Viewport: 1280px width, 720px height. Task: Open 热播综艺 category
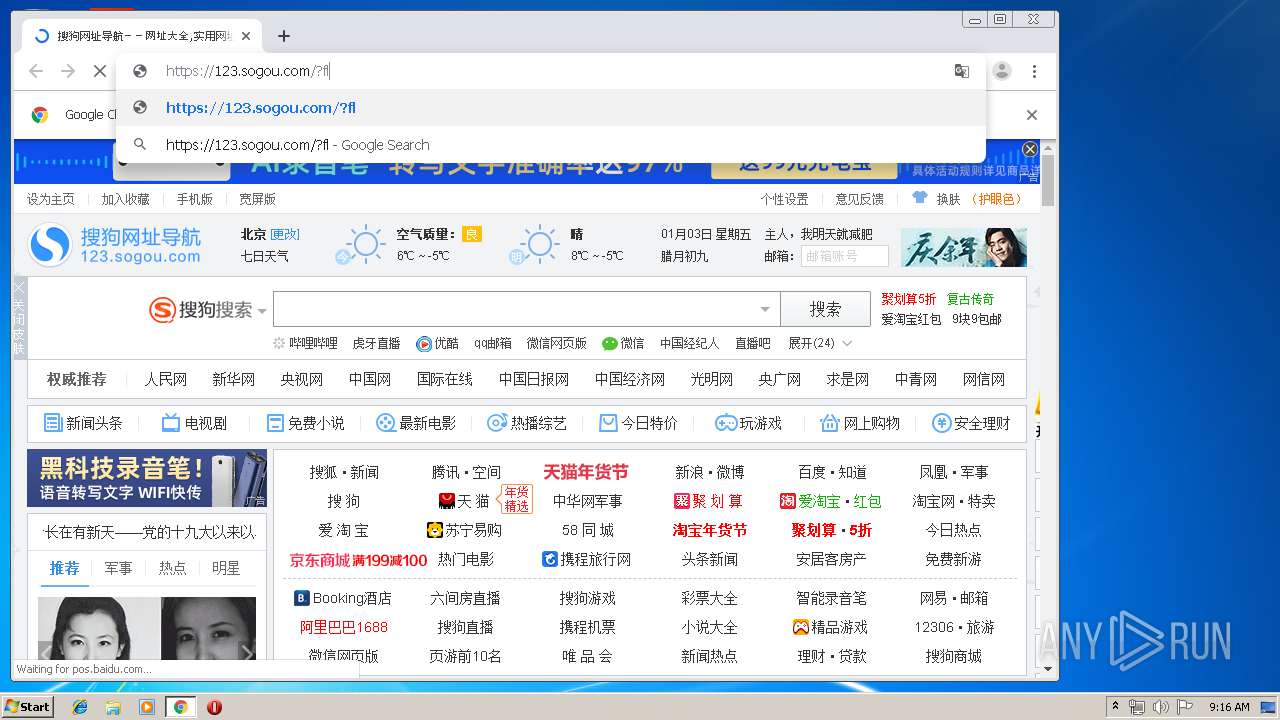tap(527, 423)
